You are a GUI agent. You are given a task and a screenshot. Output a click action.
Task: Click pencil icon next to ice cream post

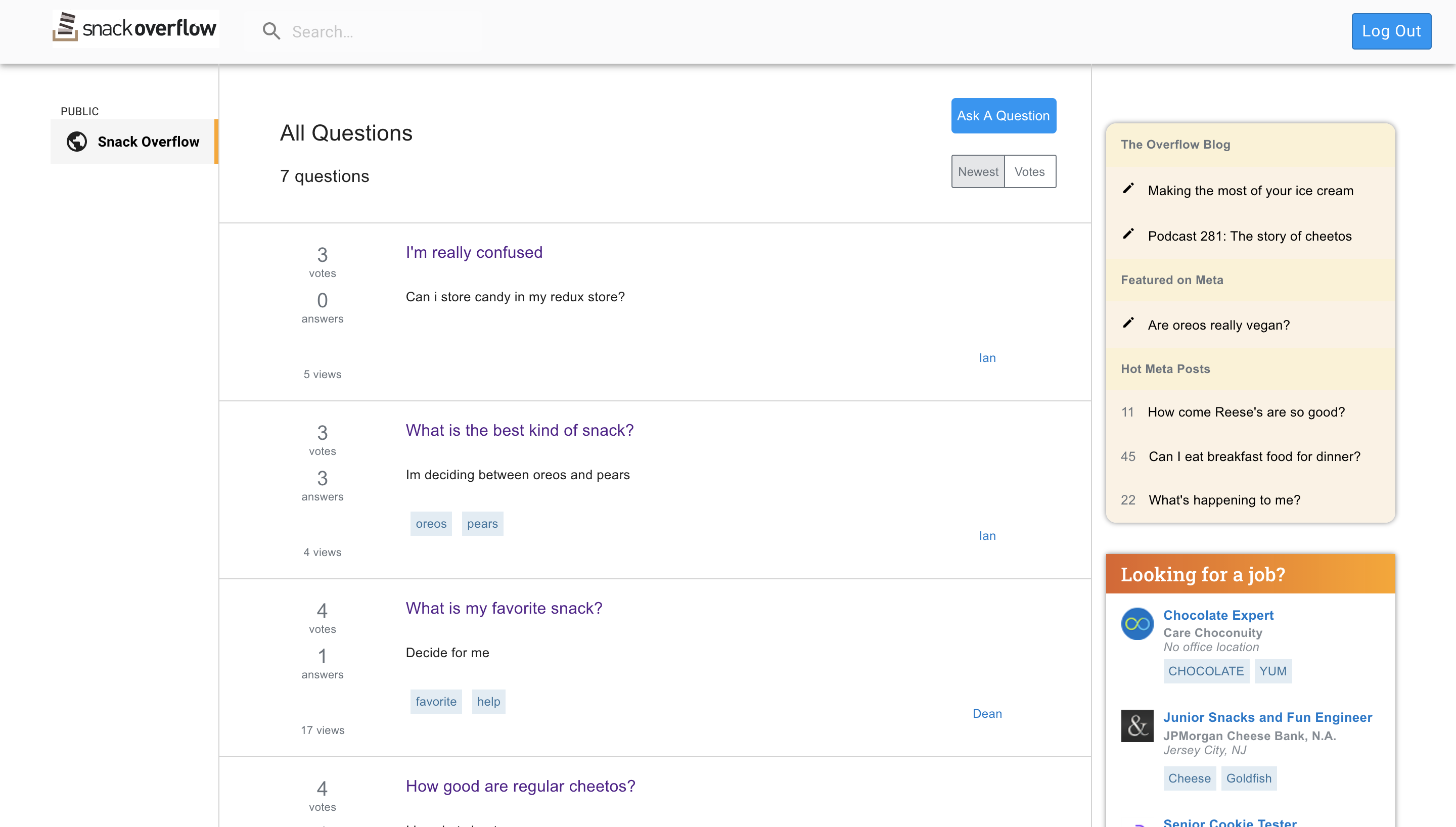coord(1128,189)
